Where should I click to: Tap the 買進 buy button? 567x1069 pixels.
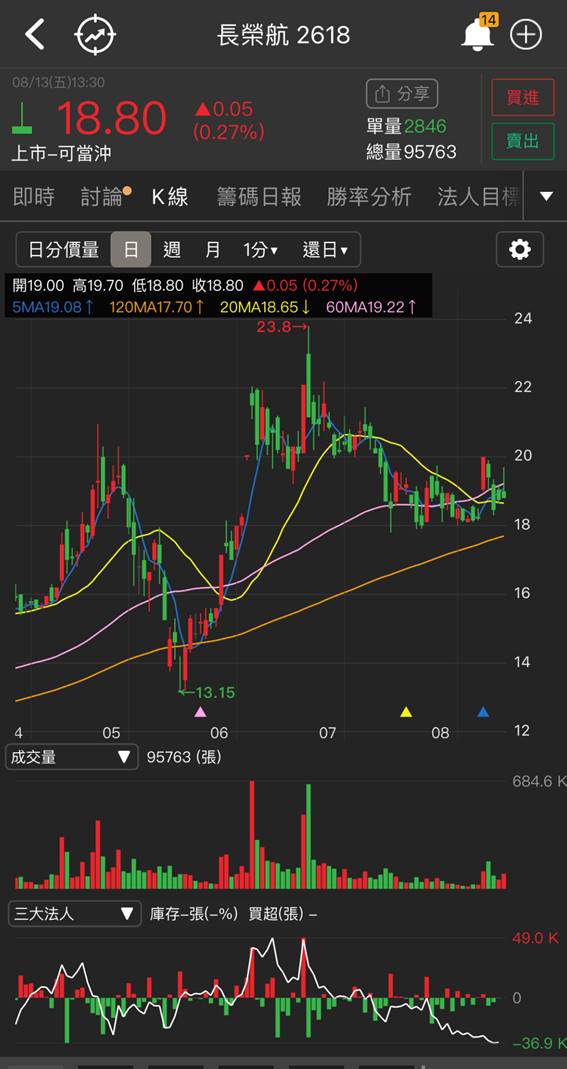point(523,97)
